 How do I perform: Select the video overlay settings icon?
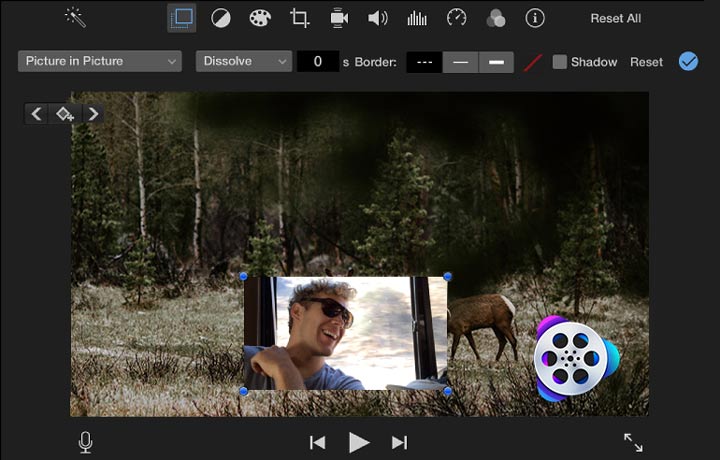tap(181, 18)
